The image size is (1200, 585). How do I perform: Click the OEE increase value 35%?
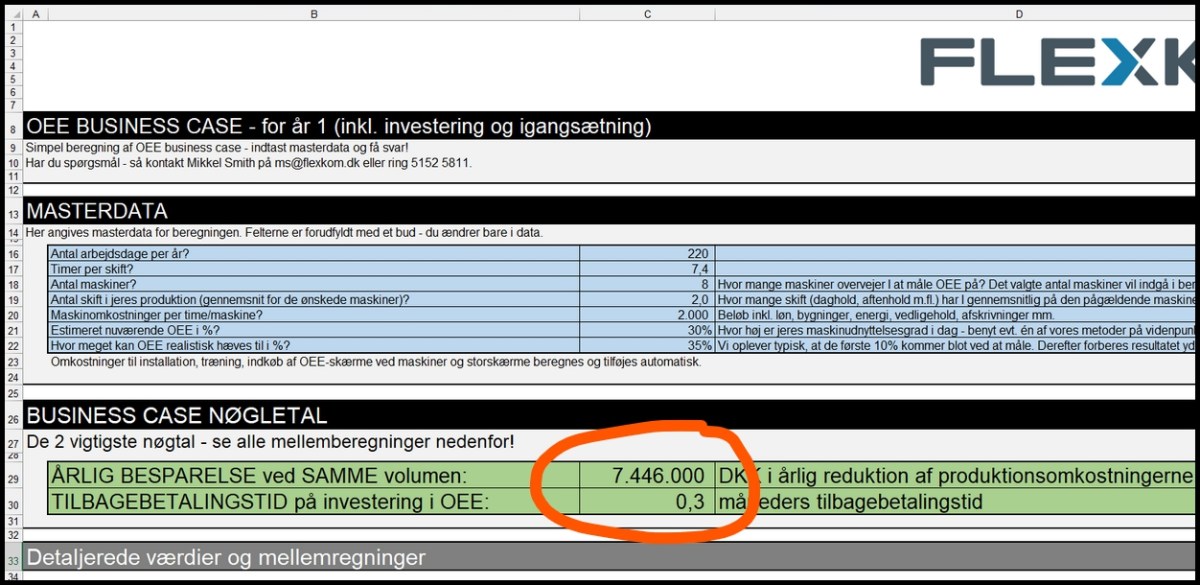coord(647,346)
